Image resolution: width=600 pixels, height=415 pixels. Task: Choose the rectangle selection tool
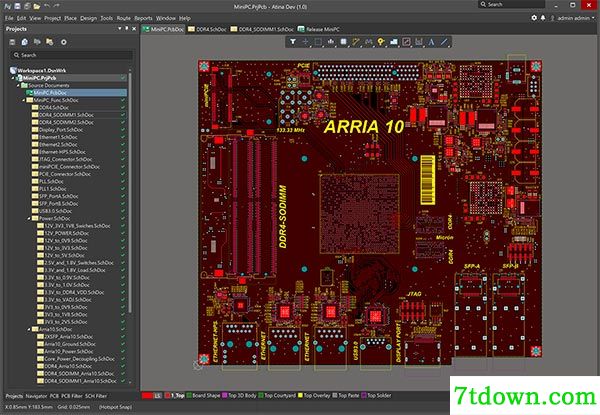click(x=318, y=42)
